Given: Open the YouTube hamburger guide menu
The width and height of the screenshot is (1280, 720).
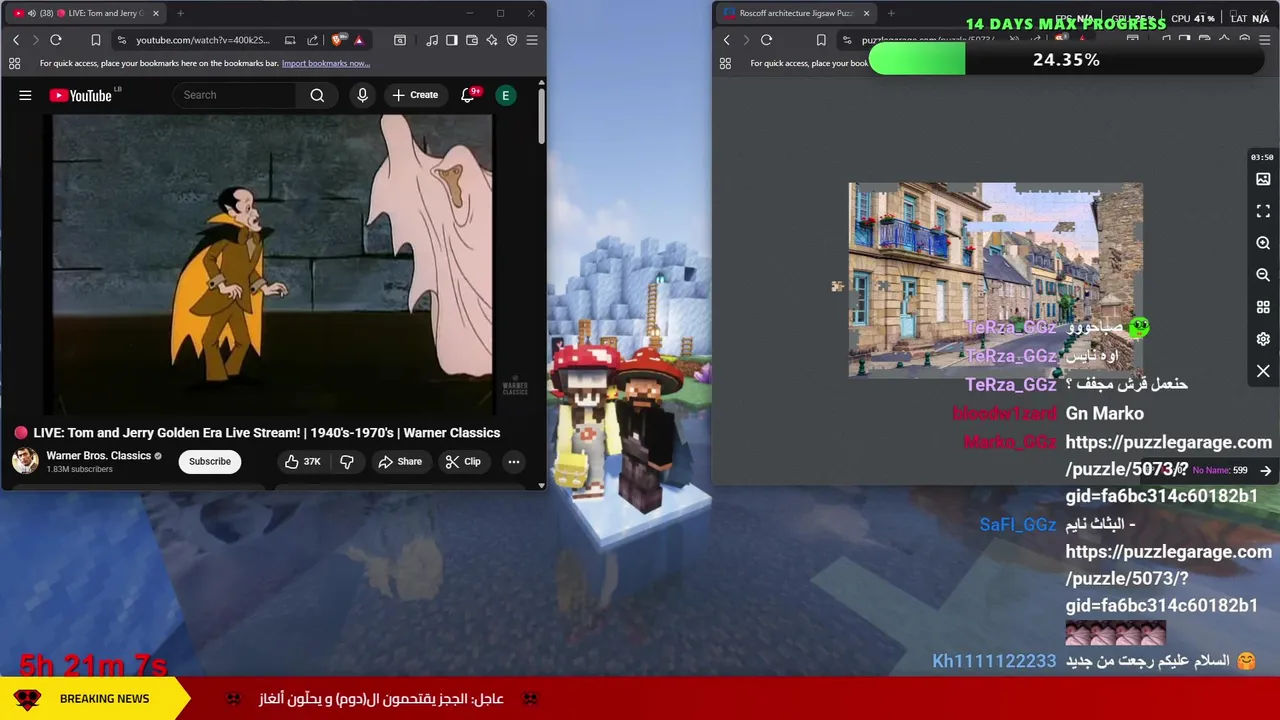Looking at the screenshot, I should [x=25, y=95].
